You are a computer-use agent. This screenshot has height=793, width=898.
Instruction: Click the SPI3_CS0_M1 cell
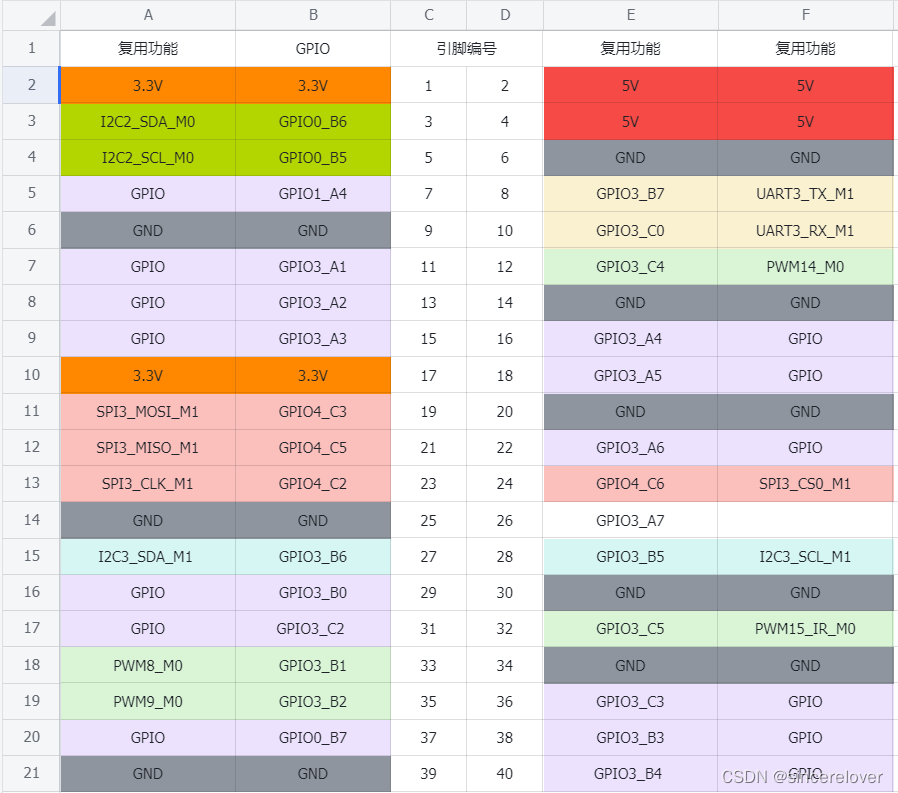coord(805,483)
